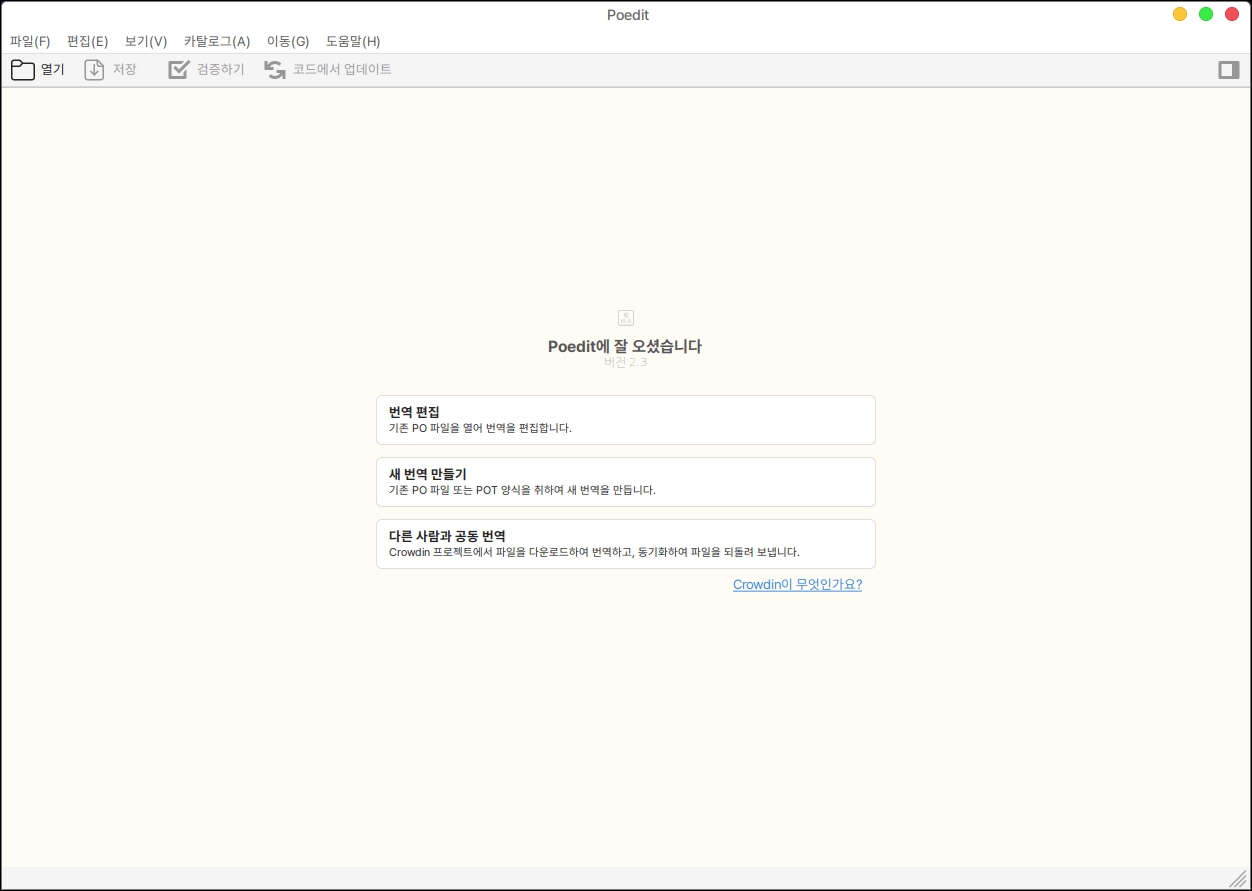Choose the 번역 편집 option
This screenshot has height=891, width=1252.
[x=626, y=420]
